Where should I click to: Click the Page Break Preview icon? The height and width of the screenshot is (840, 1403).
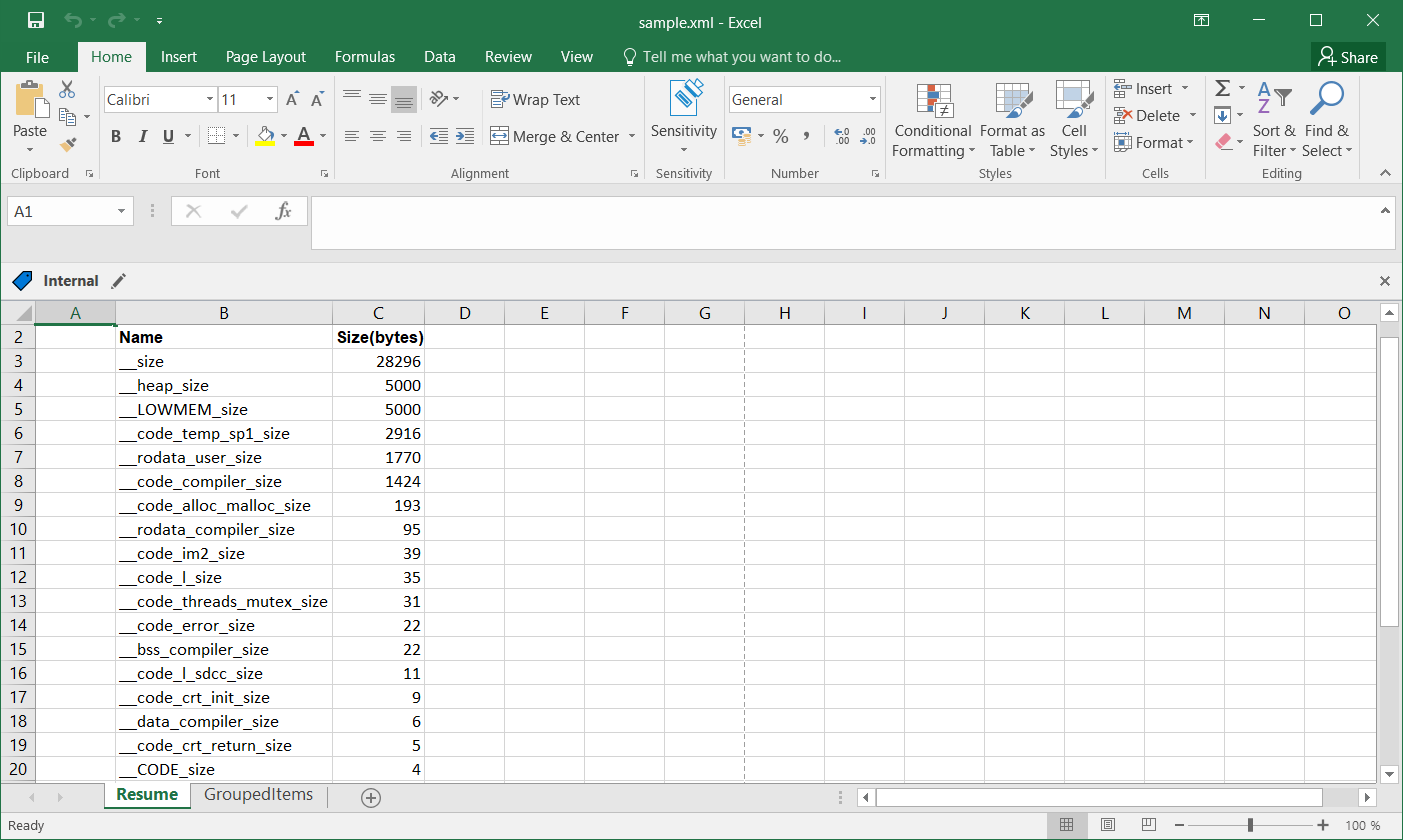click(1149, 825)
